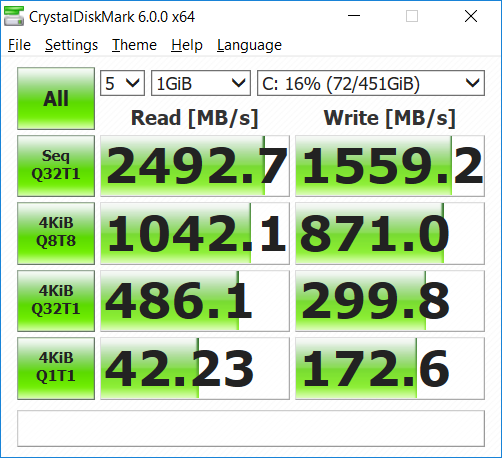Open the File menu
Screen dimensions: 502x458
pos(19,45)
